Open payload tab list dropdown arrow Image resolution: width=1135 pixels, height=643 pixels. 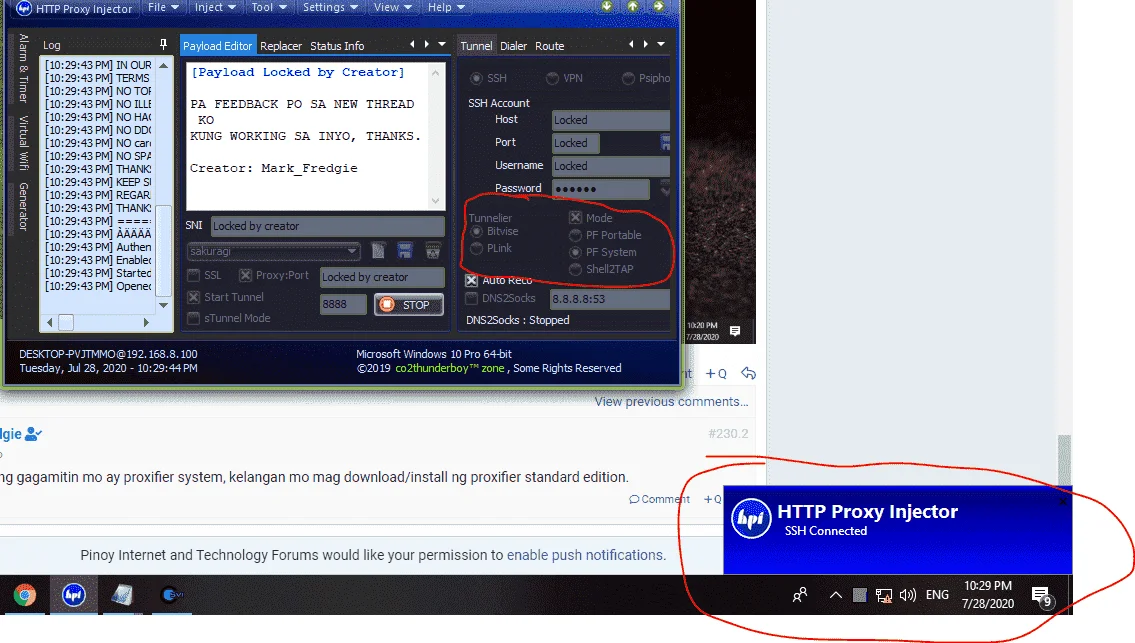pyautogui.click(x=442, y=44)
